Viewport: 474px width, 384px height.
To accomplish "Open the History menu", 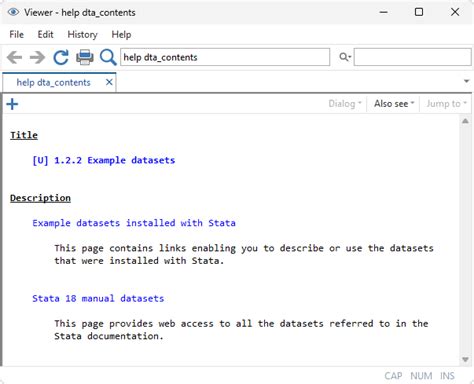I will pos(82,34).
